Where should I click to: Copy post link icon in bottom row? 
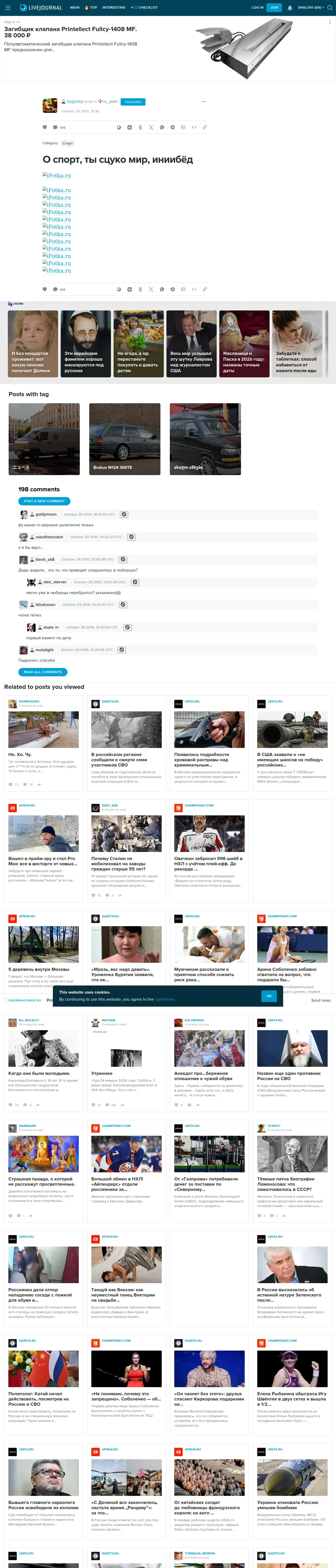(x=204, y=289)
